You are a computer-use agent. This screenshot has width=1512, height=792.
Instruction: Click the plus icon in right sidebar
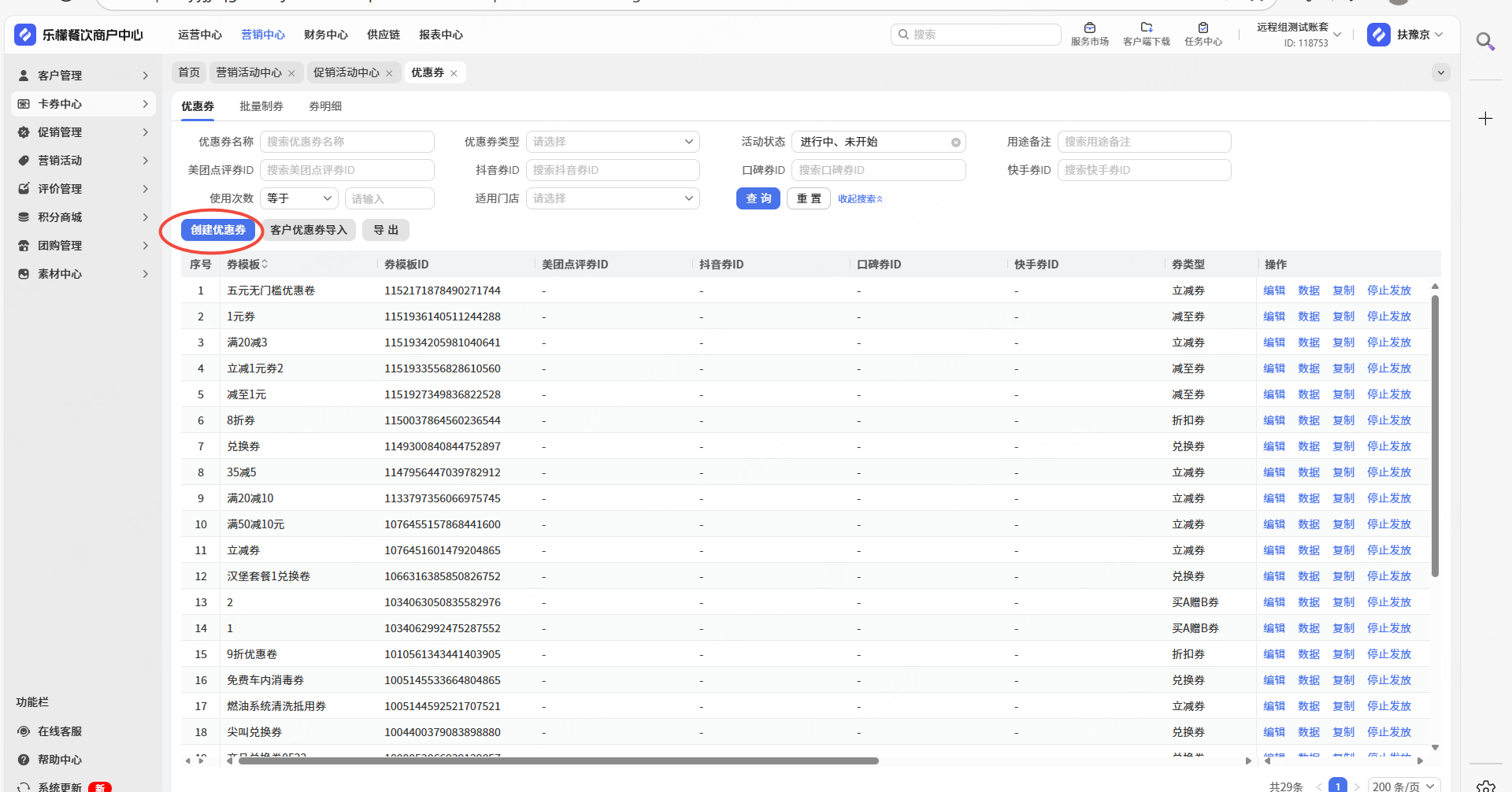point(1485,119)
